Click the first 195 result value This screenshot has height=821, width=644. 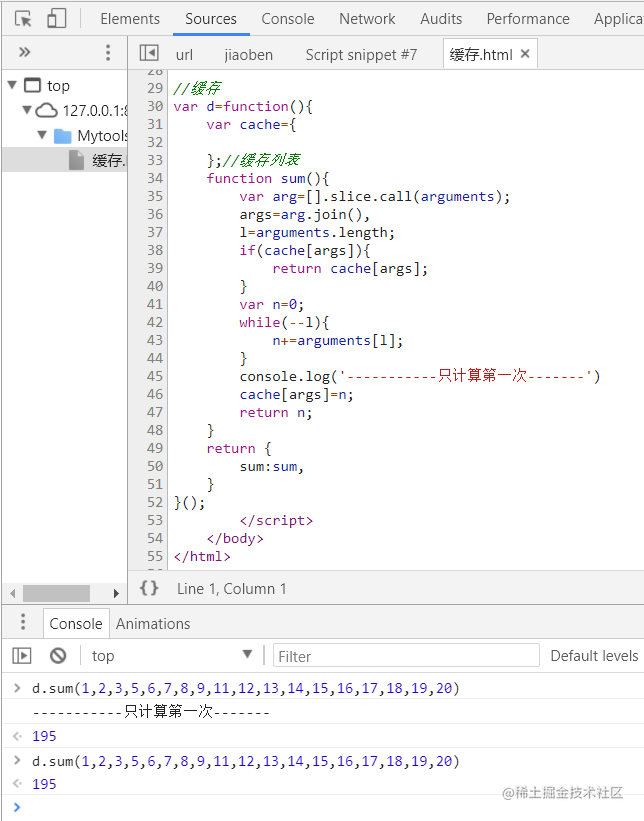point(44,736)
